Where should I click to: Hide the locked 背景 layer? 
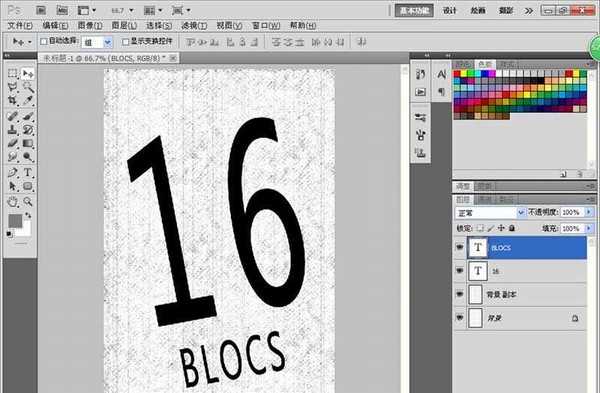[460, 317]
